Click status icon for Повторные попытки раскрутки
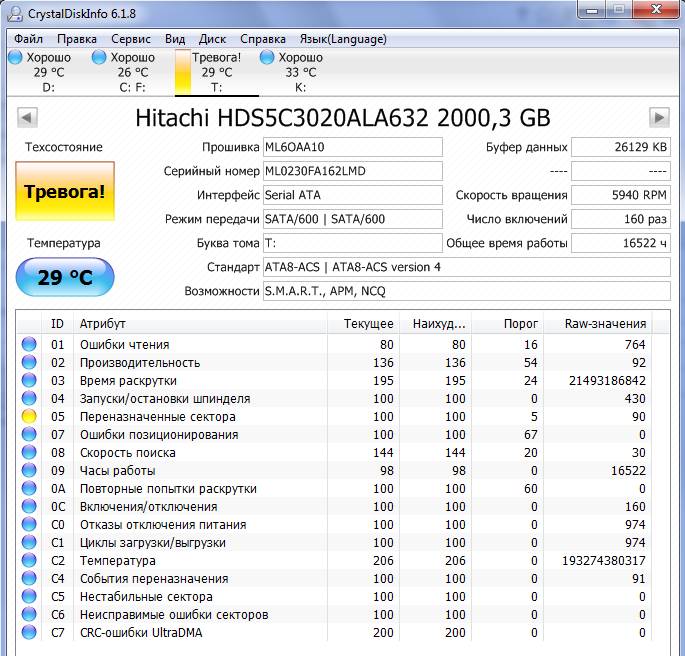Screen dimensions: 685x656 (x=29, y=488)
